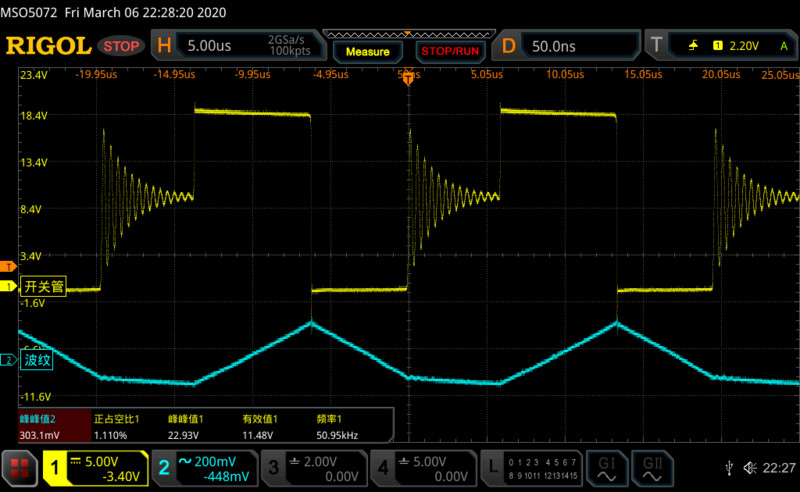Open the logic analyzer L channels panel
This screenshot has height=492, width=800.
click(x=528, y=466)
